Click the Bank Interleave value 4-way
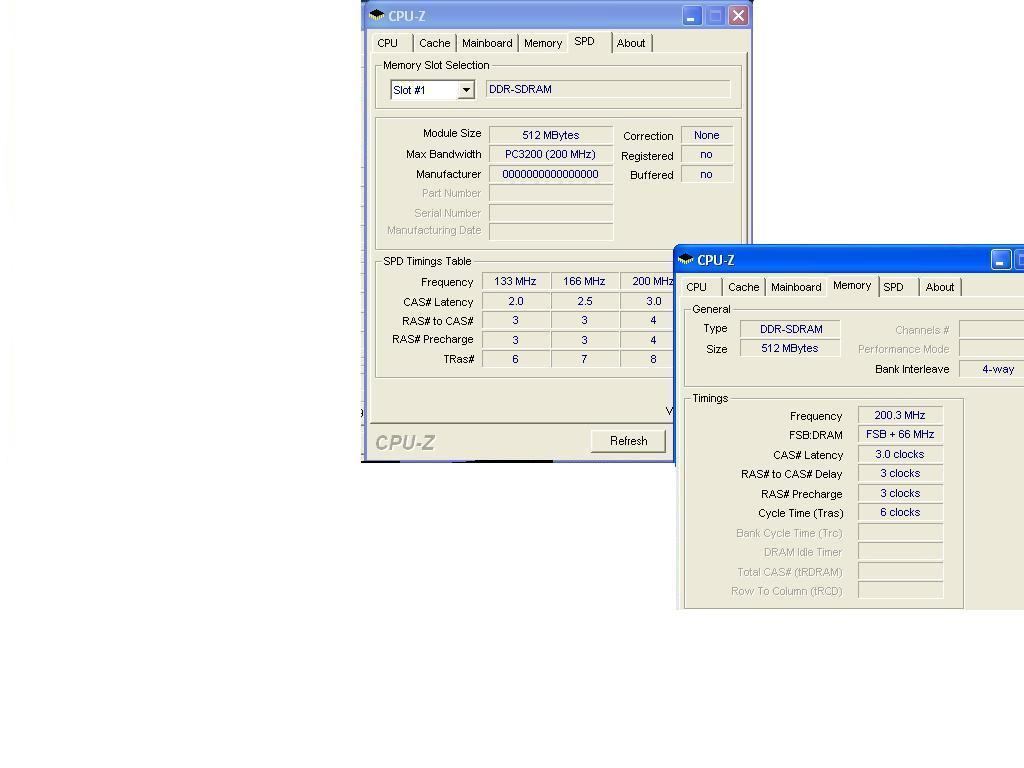Image resolution: width=1024 pixels, height=768 pixels. (991, 369)
